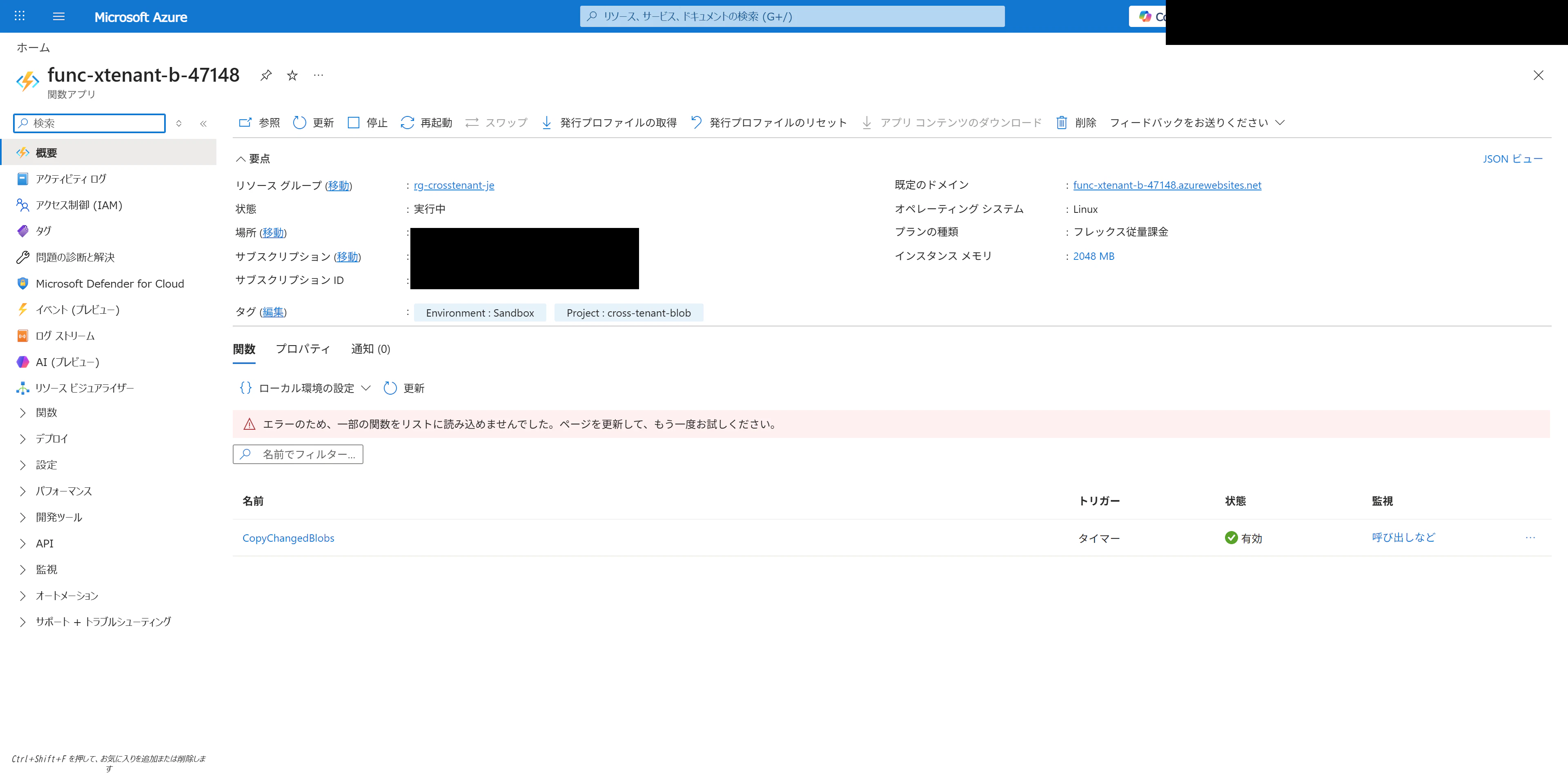Collapse the 要点 essentials section
This screenshot has width=1568, height=777.
[253, 159]
